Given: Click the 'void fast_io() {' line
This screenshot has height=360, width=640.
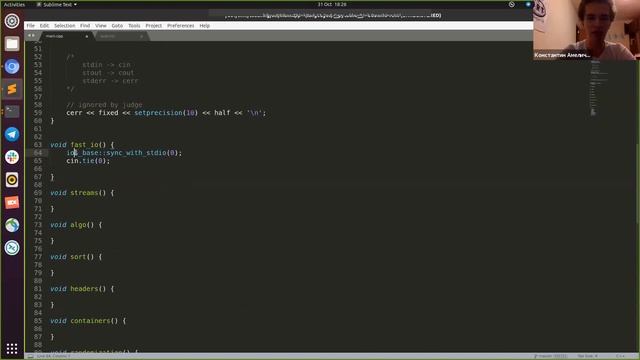Looking at the screenshot, I should pyautogui.click(x=82, y=145).
